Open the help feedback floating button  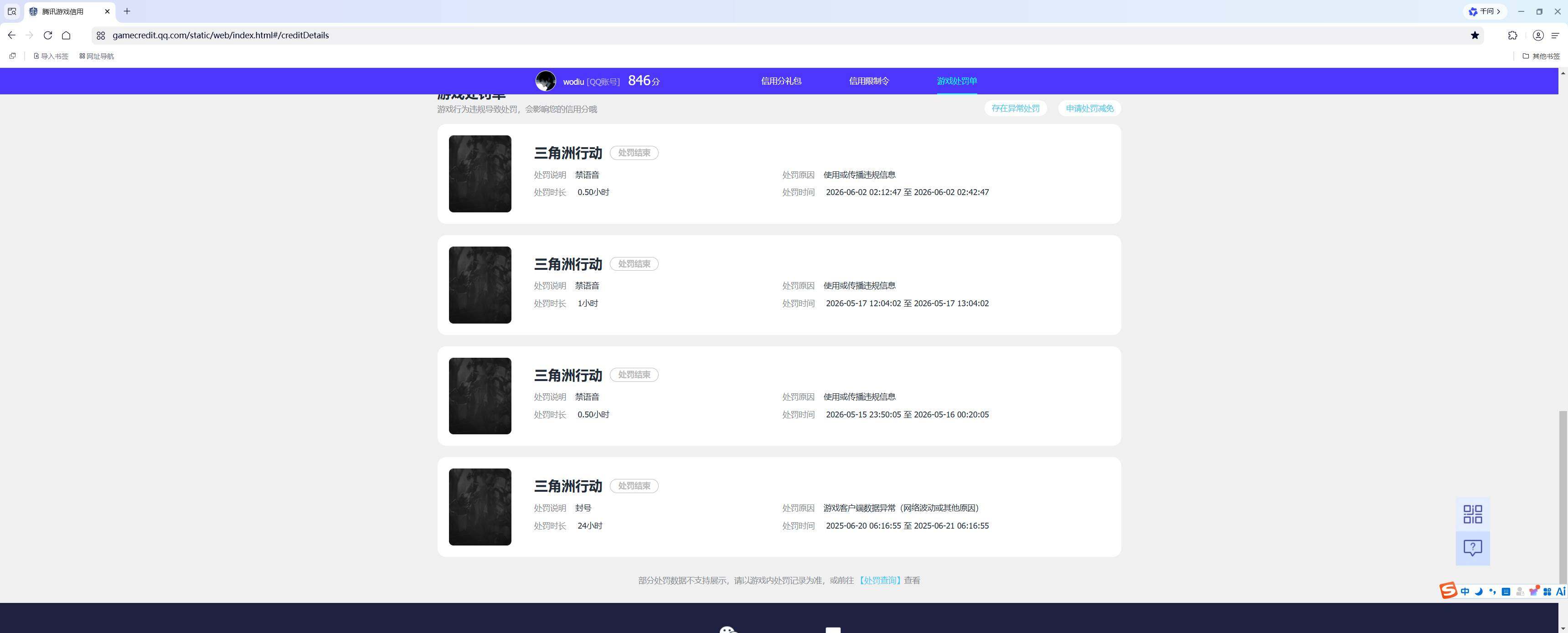1472,548
